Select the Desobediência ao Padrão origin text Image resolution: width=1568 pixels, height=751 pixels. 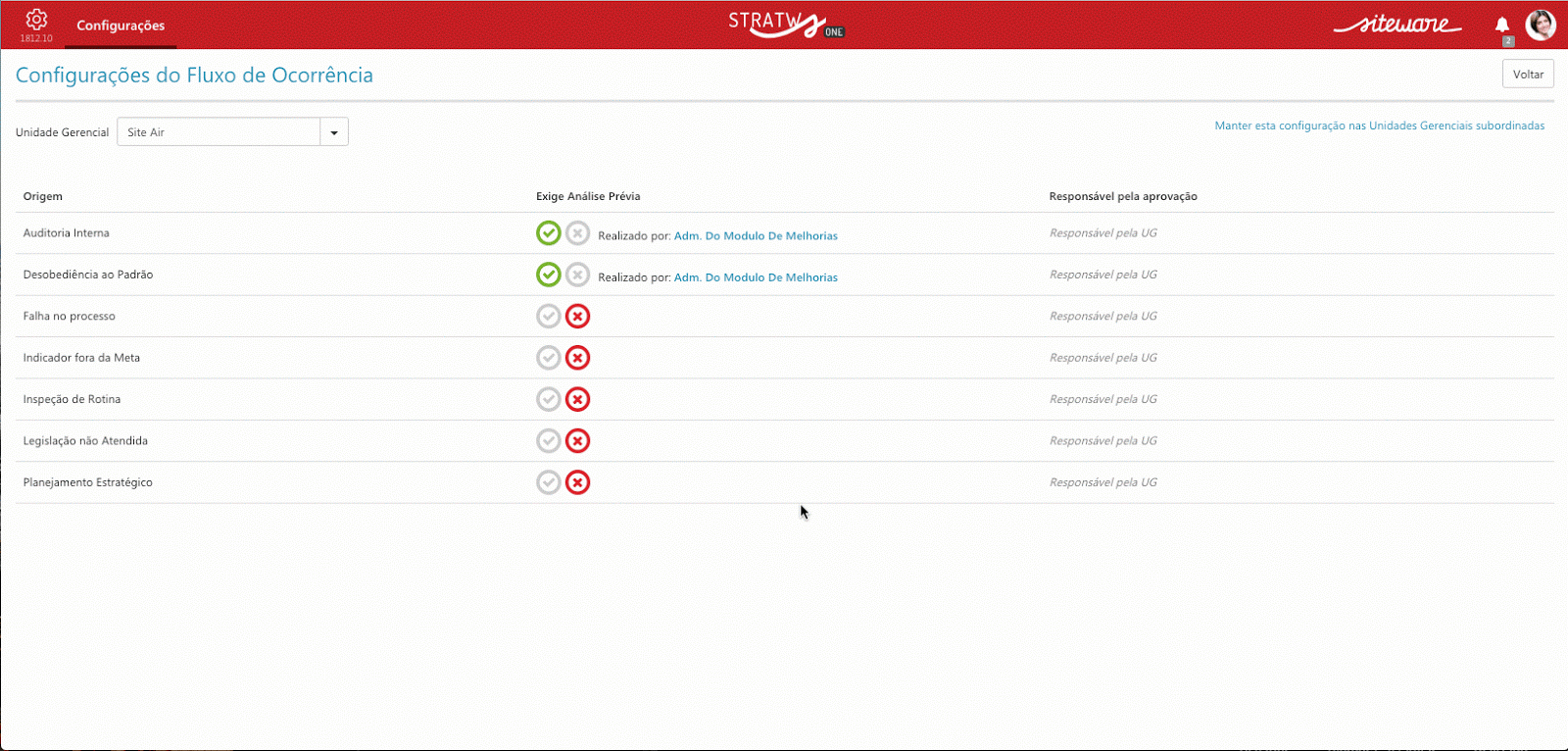[88, 275]
